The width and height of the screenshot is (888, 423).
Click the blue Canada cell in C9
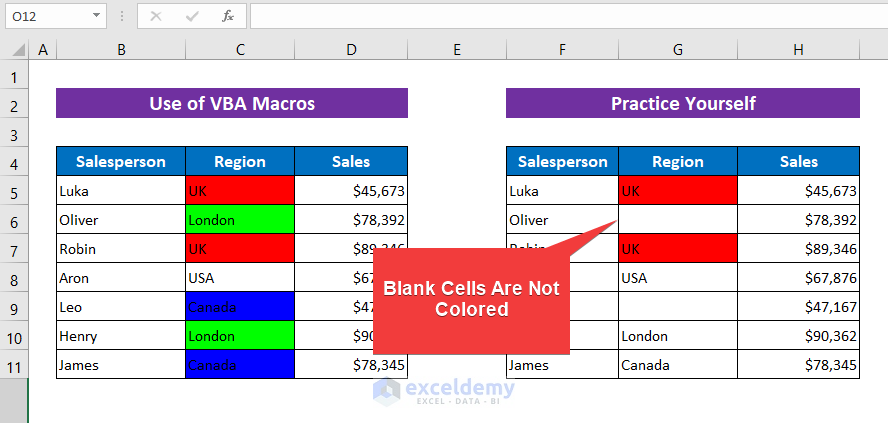point(240,307)
